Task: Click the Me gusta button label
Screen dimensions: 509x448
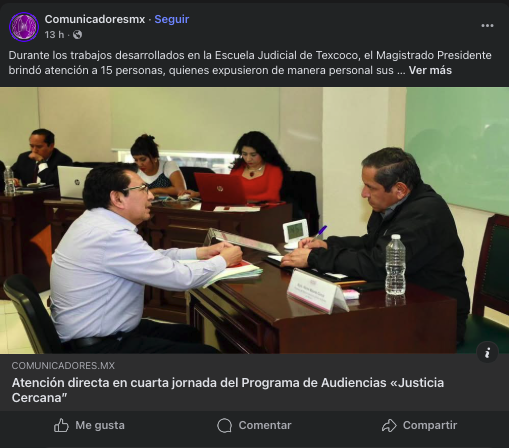Action: 100,425
